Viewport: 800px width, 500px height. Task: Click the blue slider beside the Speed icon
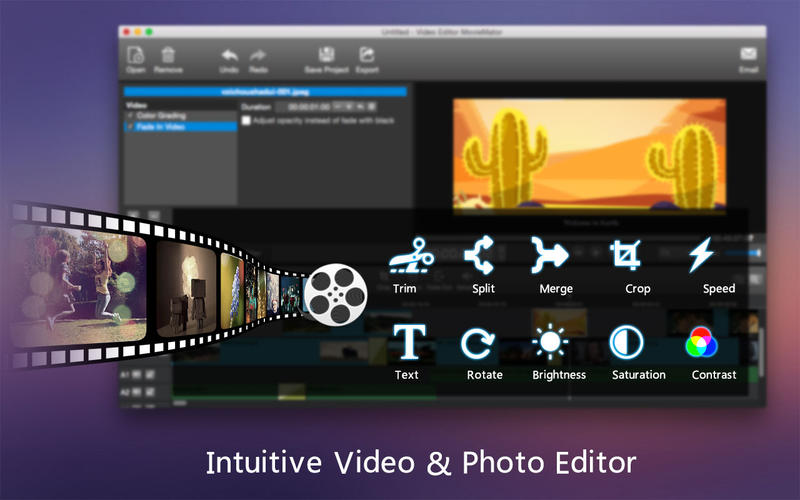[743, 253]
